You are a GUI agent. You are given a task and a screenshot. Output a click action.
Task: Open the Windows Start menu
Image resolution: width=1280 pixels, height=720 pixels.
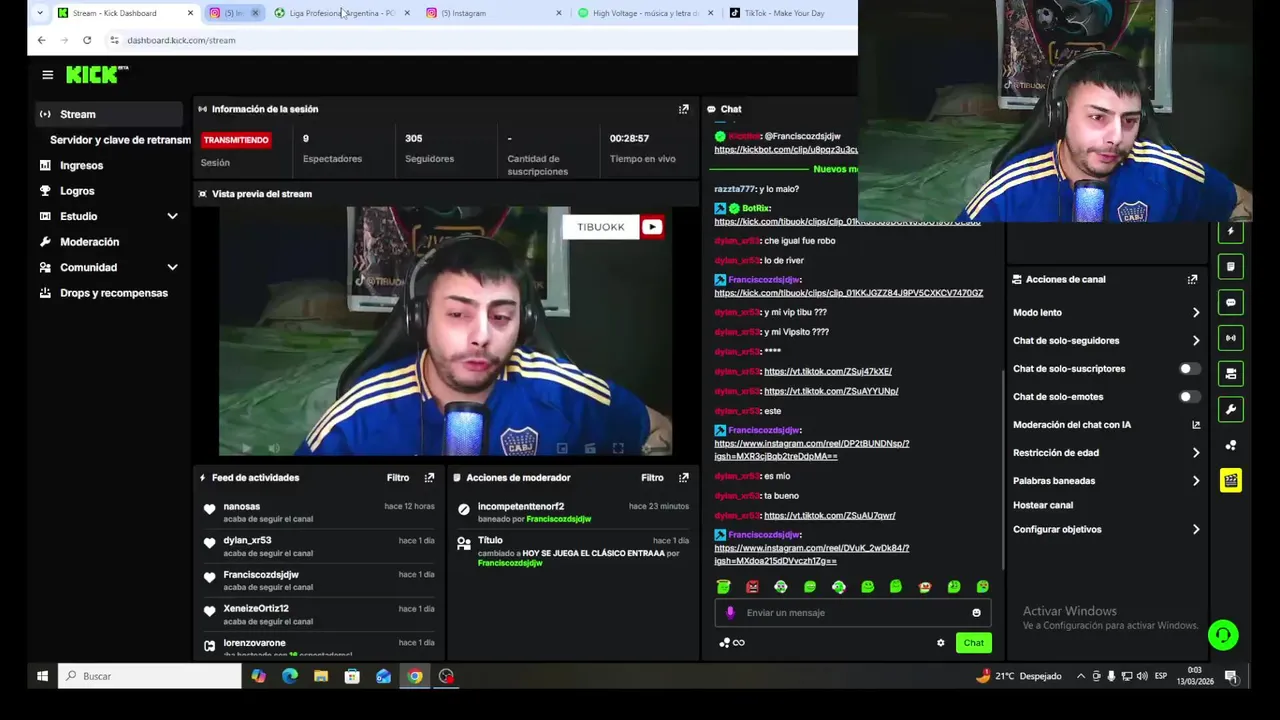pyautogui.click(x=42, y=676)
